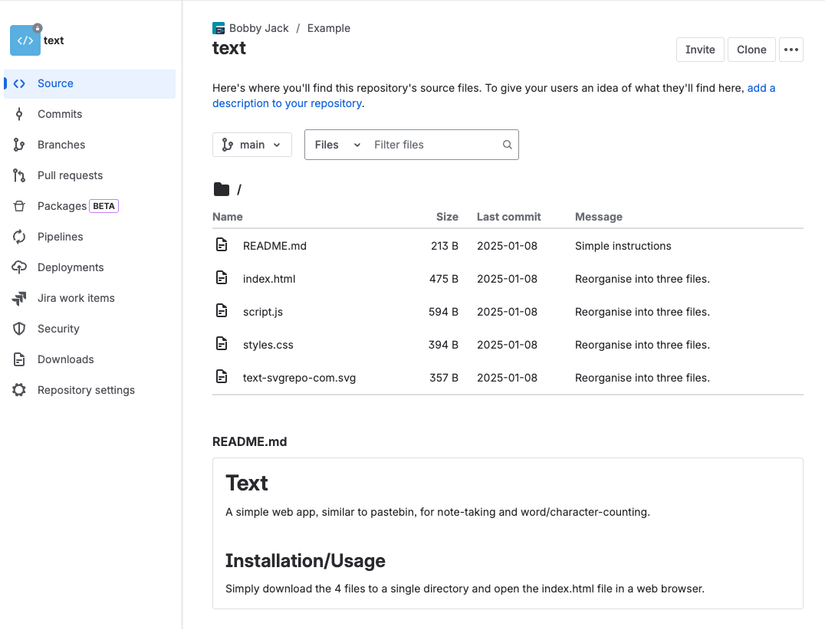Open the more options ellipsis menu
This screenshot has height=629, width=825.
tap(791, 49)
